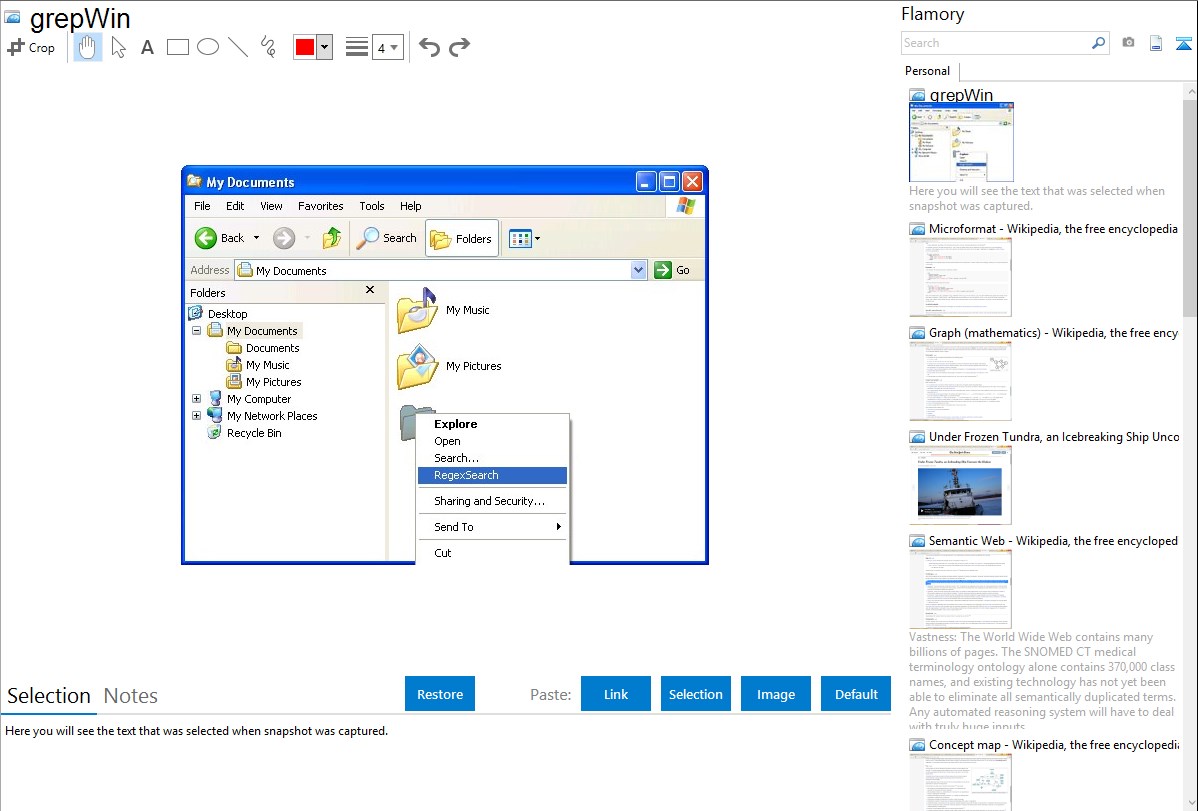Viewport: 1198px width, 811px height.
Task: Close the Folders pane with X
Action: [370, 290]
